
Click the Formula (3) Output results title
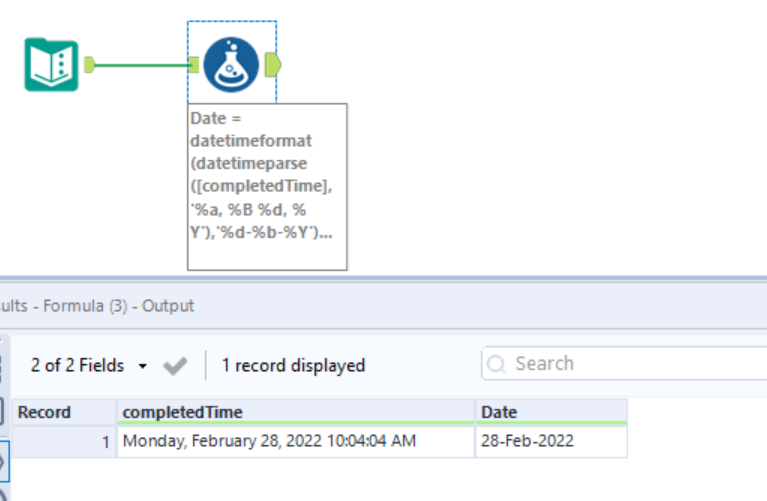pos(98,306)
